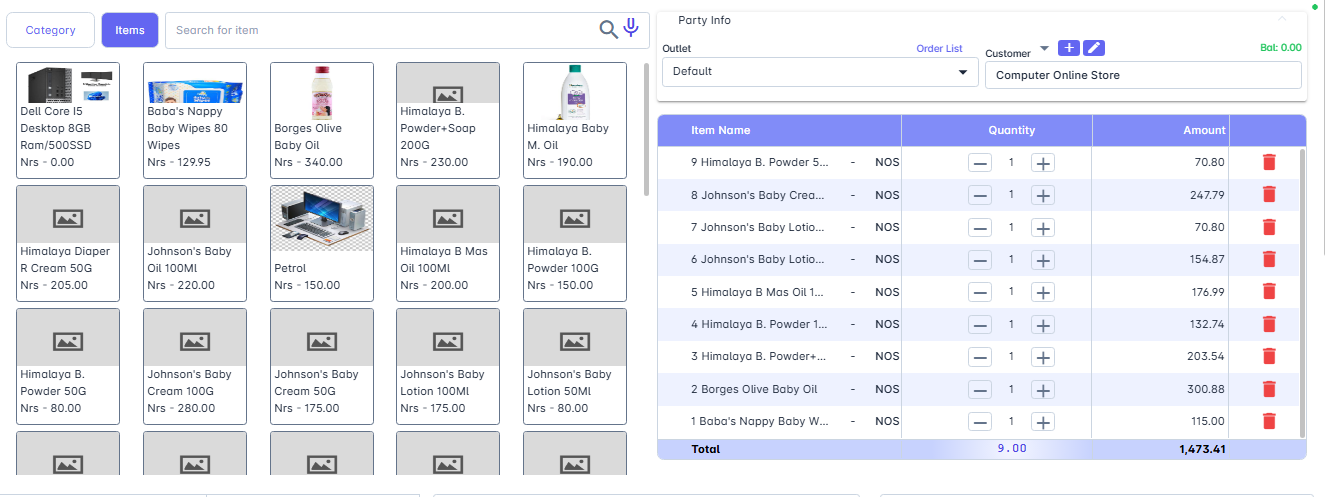
Task: Add Dell Core I5 Desktop item
Action: click(68, 120)
